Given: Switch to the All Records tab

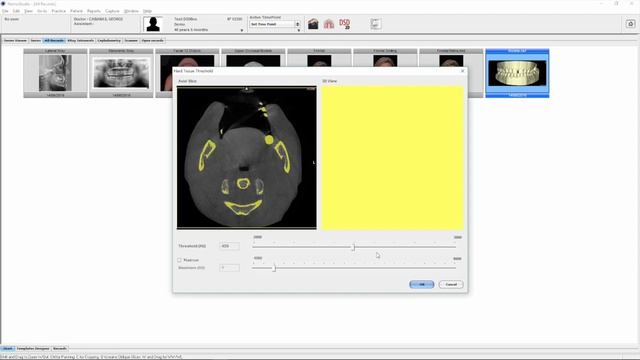Looking at the screenshot, I should click(x=54, y=40).
